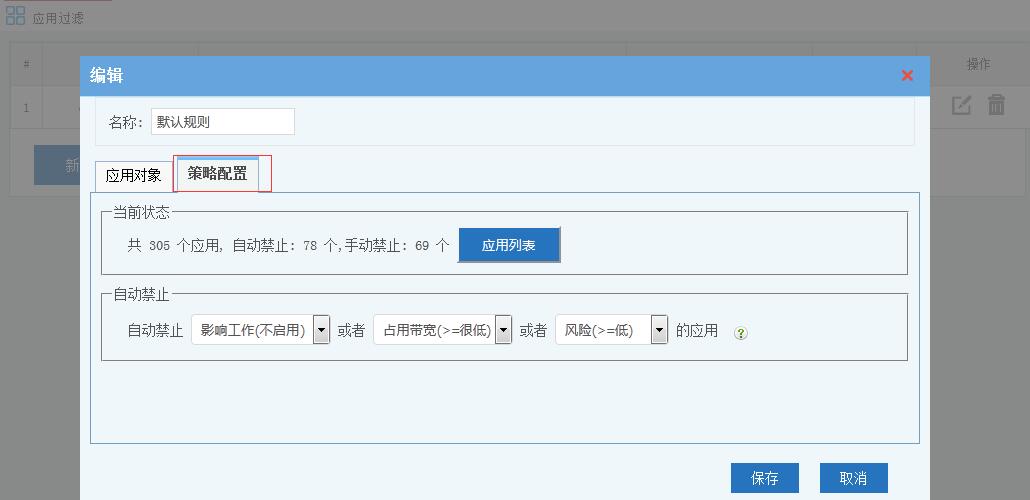Select the 策略配置 tab

point(218,174)
